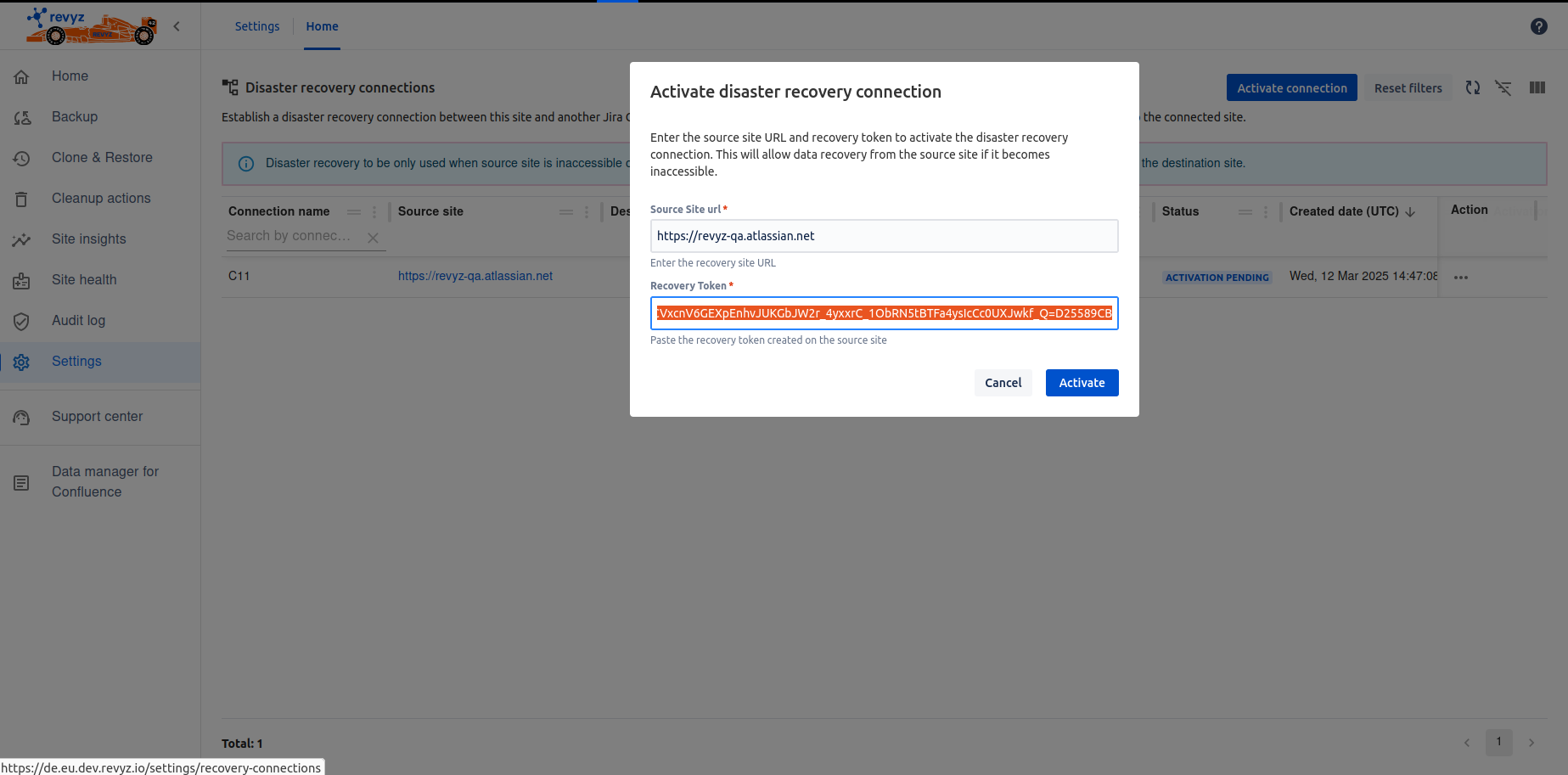Image resolution: width=1568 pixels, height=775 pixels.
Task: Switch to the Settings tab
Action: tap(257, 25)
